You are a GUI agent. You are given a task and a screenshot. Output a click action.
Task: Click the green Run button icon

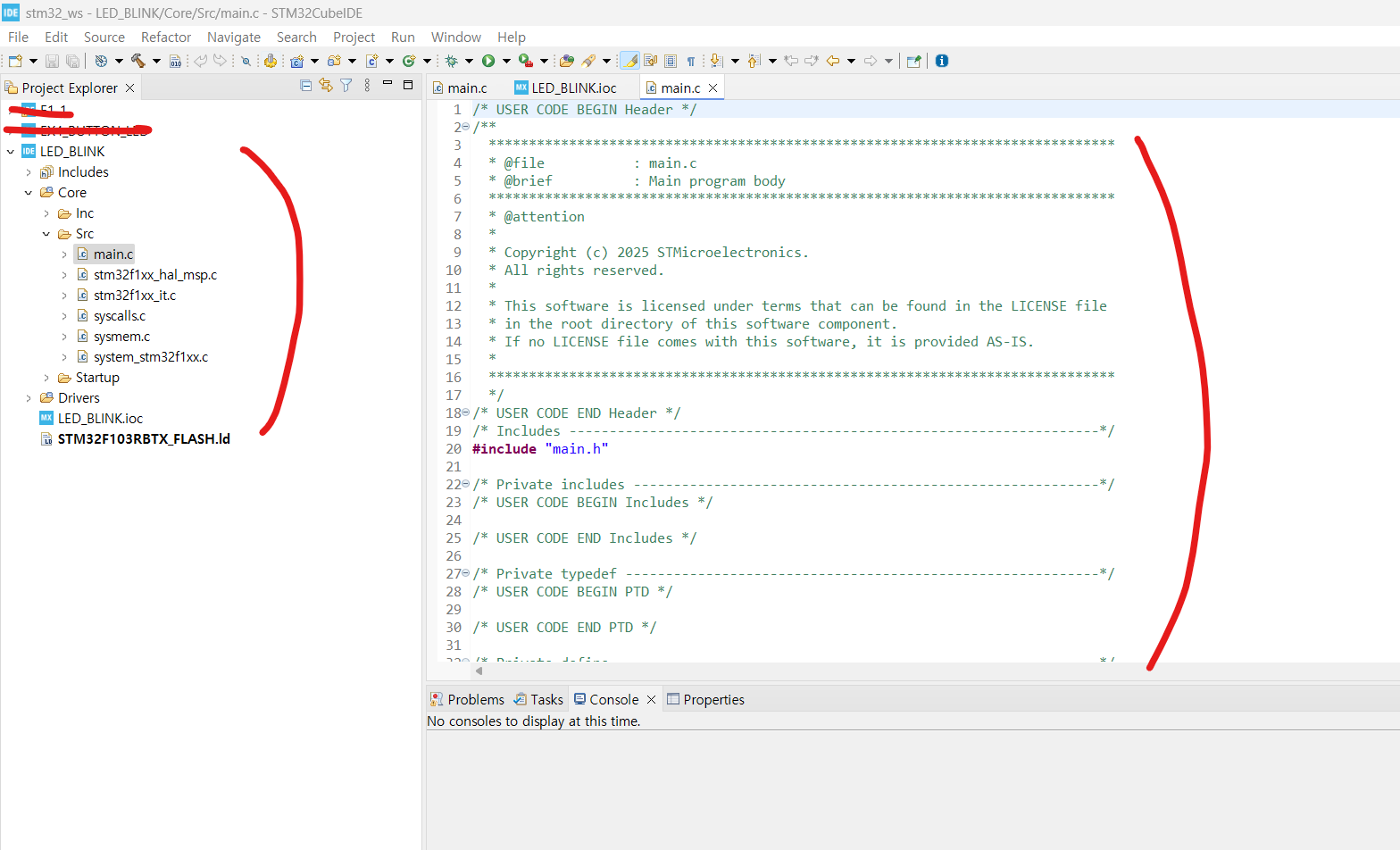coord(488,61)
